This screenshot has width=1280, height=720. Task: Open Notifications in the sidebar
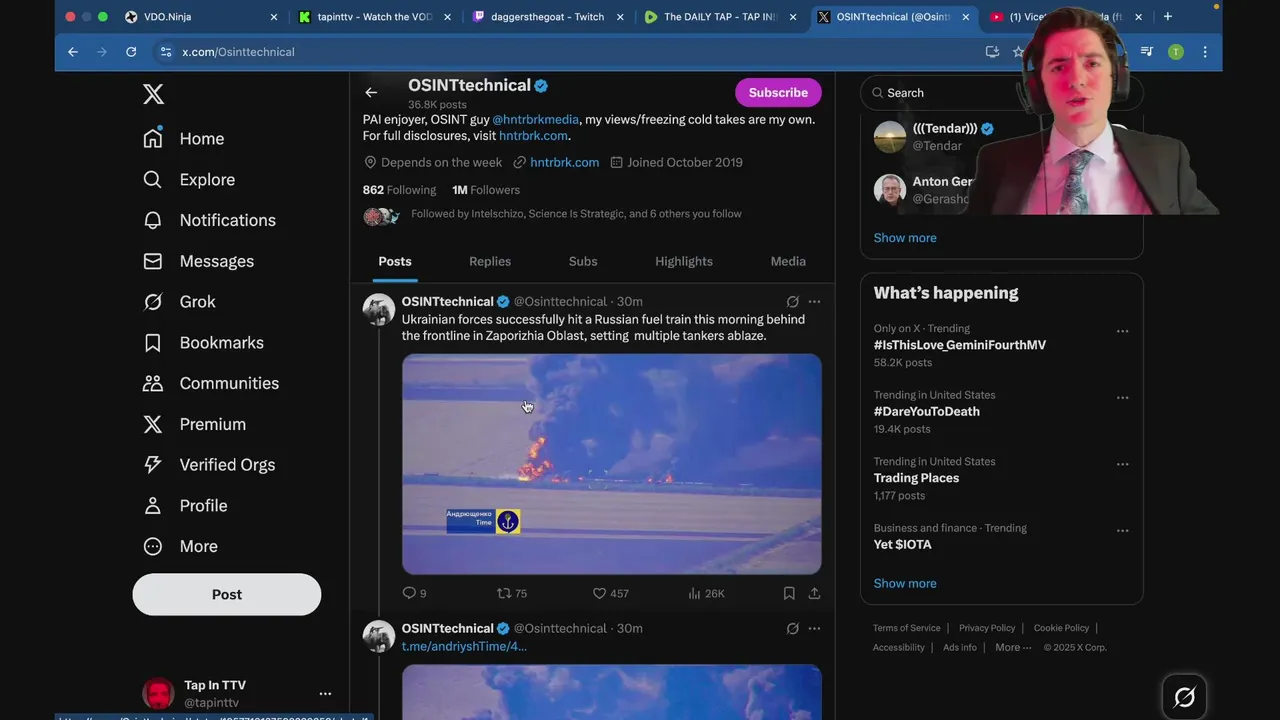click(209, 220)
